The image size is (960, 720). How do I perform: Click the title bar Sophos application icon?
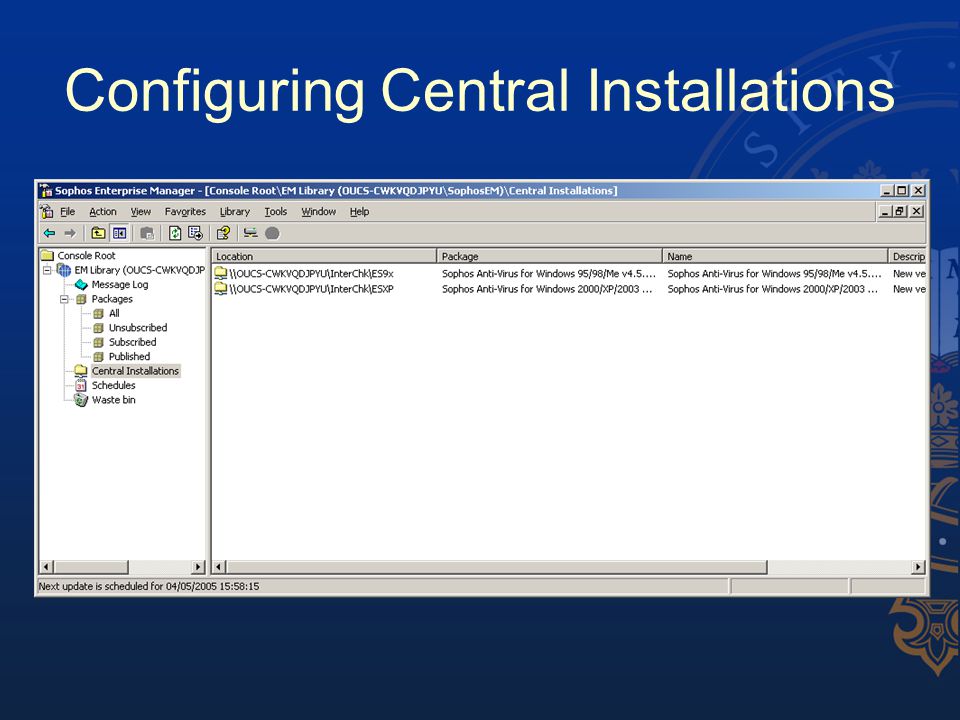46,190
